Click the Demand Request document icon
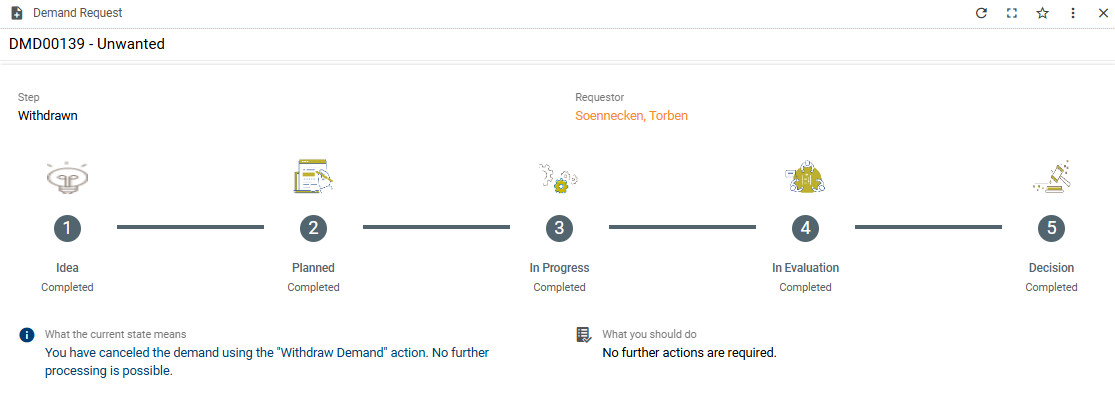1115x394 pixels. [x=17, y=13]
